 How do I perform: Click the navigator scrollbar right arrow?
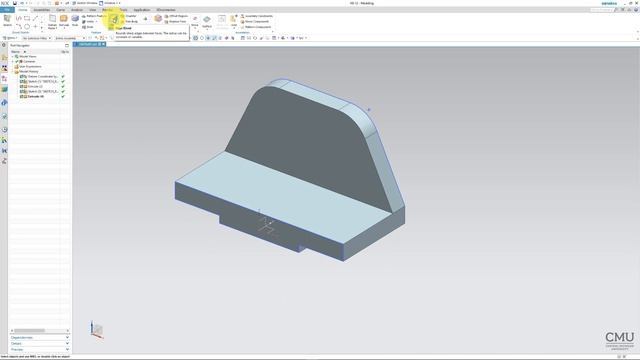[x=67, y=331]
